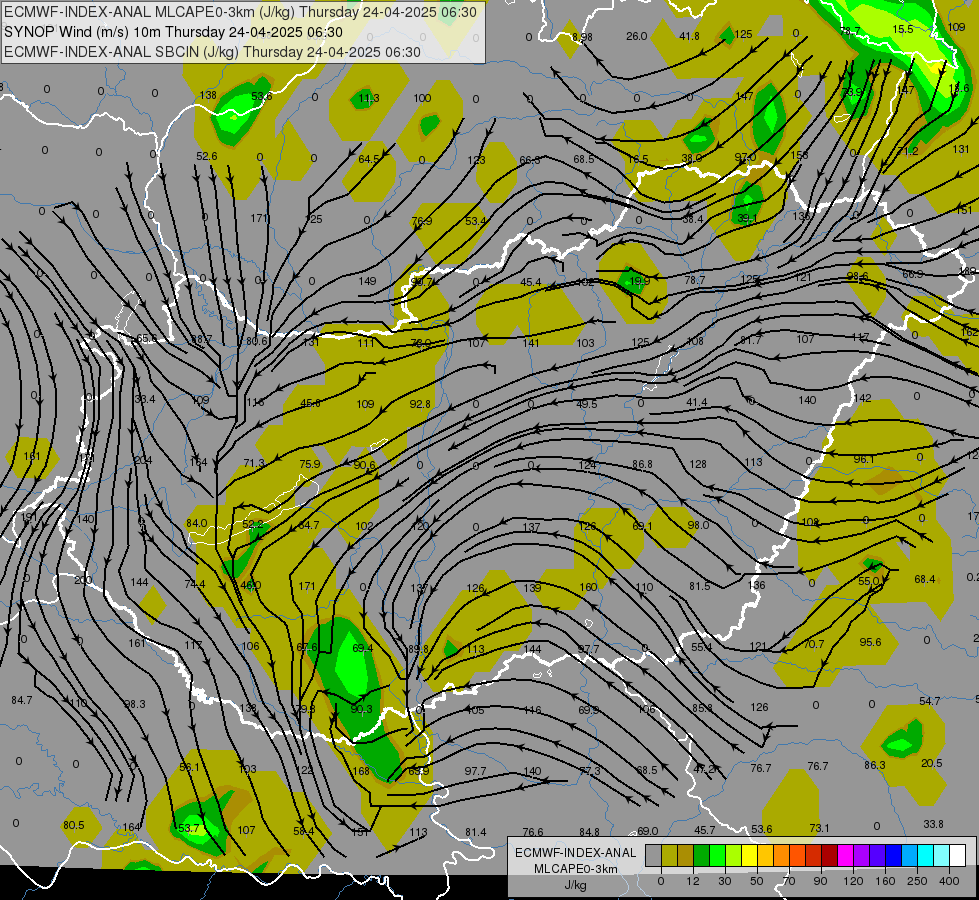Click the map value 45.7
This screenshot has height=900, width=979.
pyautogui.click(x=705, y=830)
